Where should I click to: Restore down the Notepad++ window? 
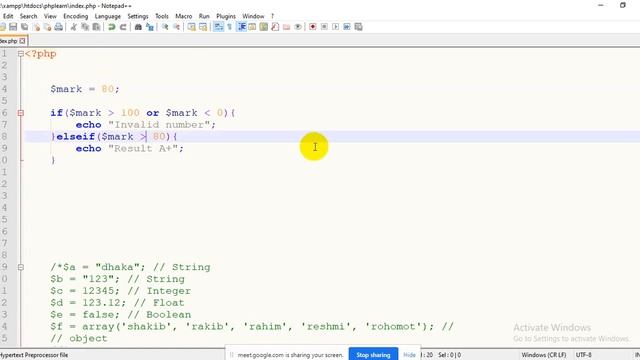click(x=623, y=5)
